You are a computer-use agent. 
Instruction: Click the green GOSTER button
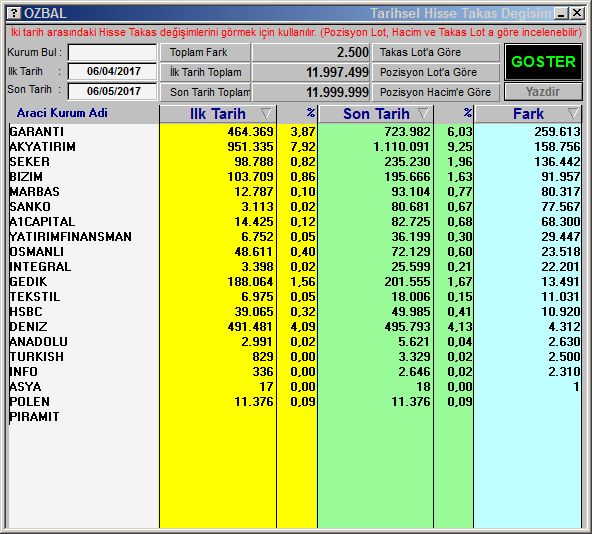pos(543,62)
